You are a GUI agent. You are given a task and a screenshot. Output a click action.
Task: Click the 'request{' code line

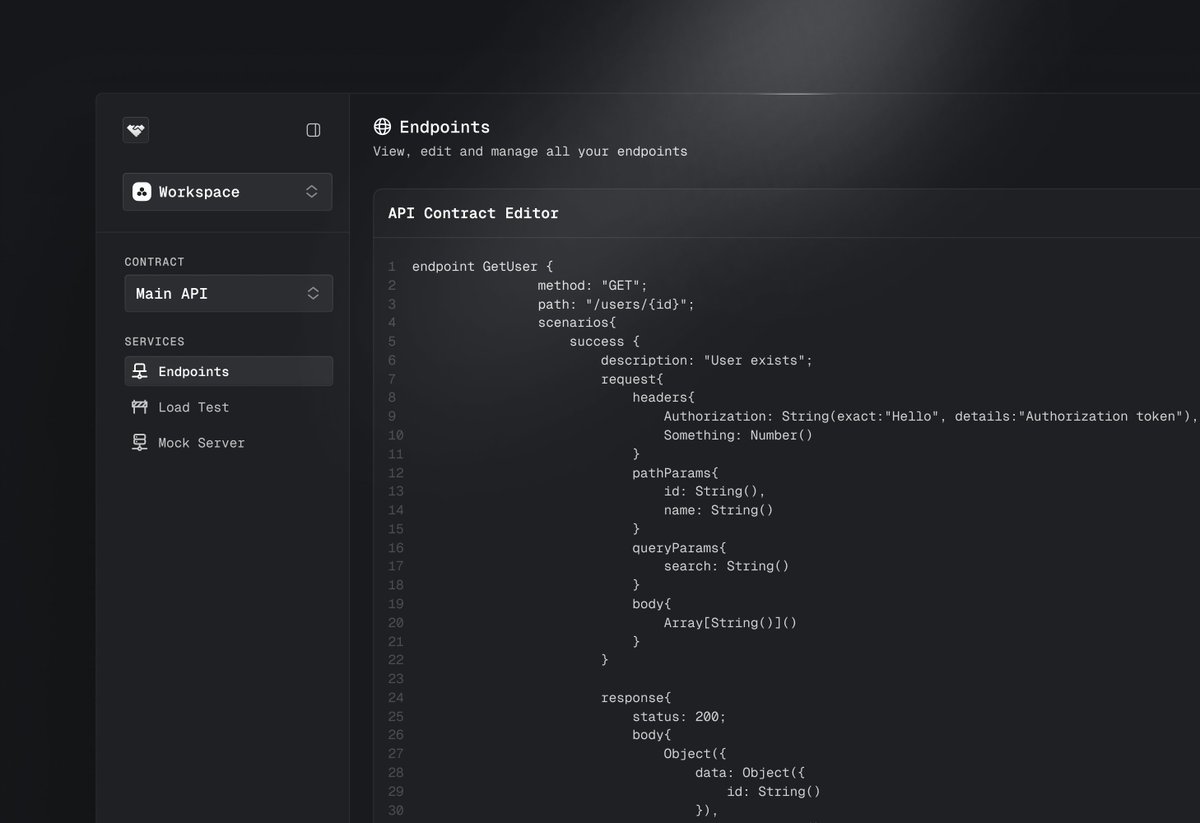tap(632, 379)
